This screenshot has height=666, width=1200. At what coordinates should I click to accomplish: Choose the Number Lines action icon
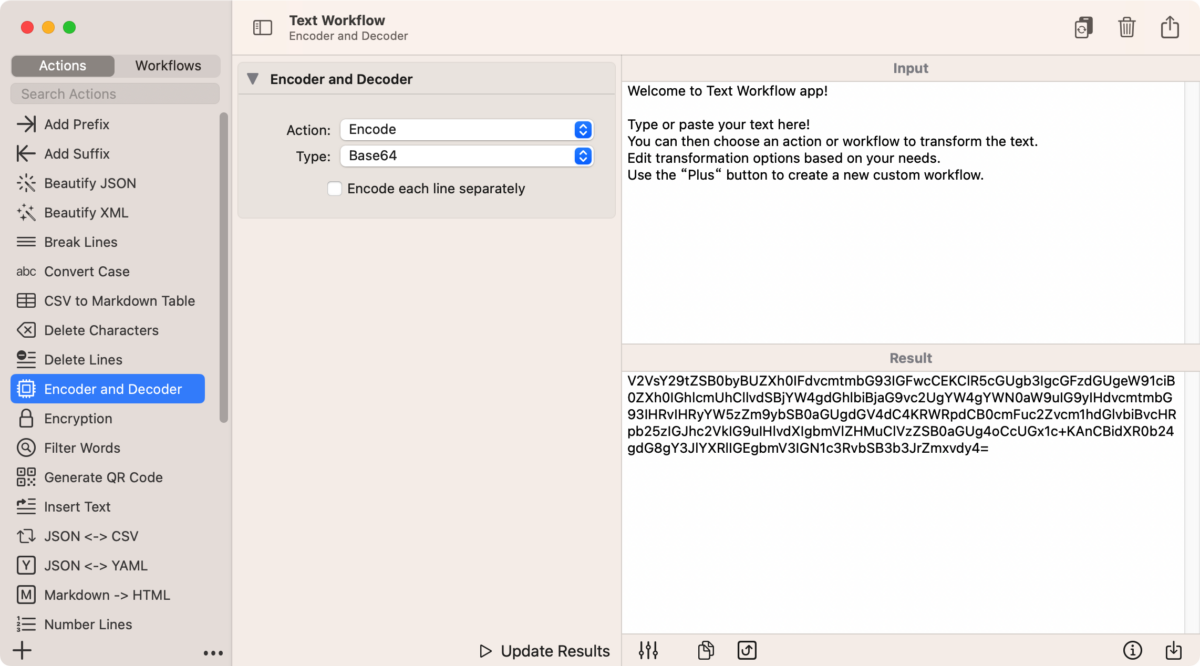[x=26, y=624]
